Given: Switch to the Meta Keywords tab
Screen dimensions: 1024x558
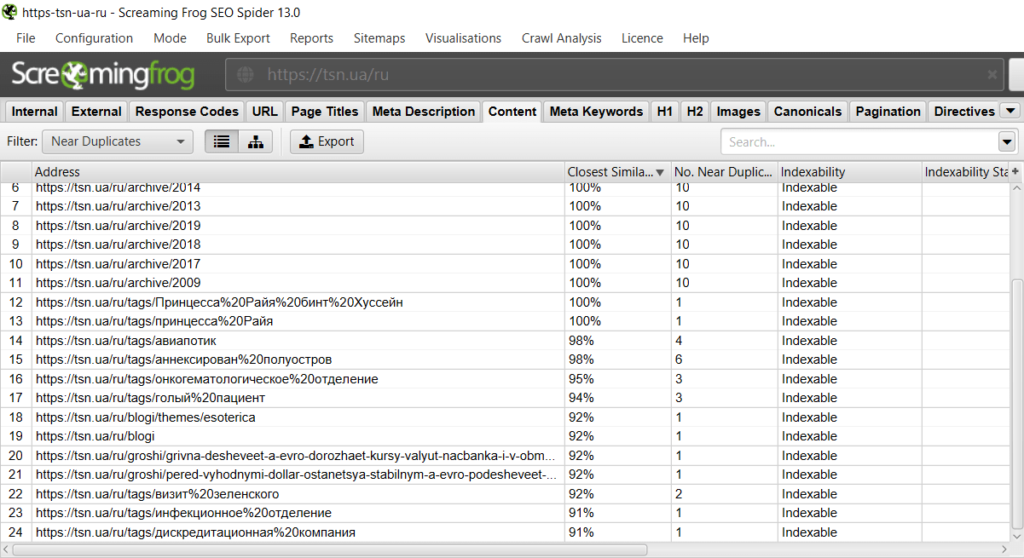Looking at the screenshot, I should tap(596, 111).
